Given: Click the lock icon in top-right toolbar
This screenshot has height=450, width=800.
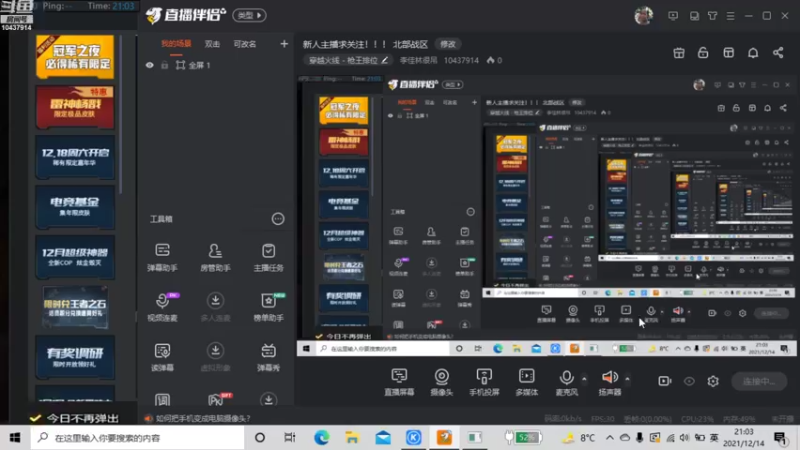Looking at the screenshot, I should coord(703,53).
